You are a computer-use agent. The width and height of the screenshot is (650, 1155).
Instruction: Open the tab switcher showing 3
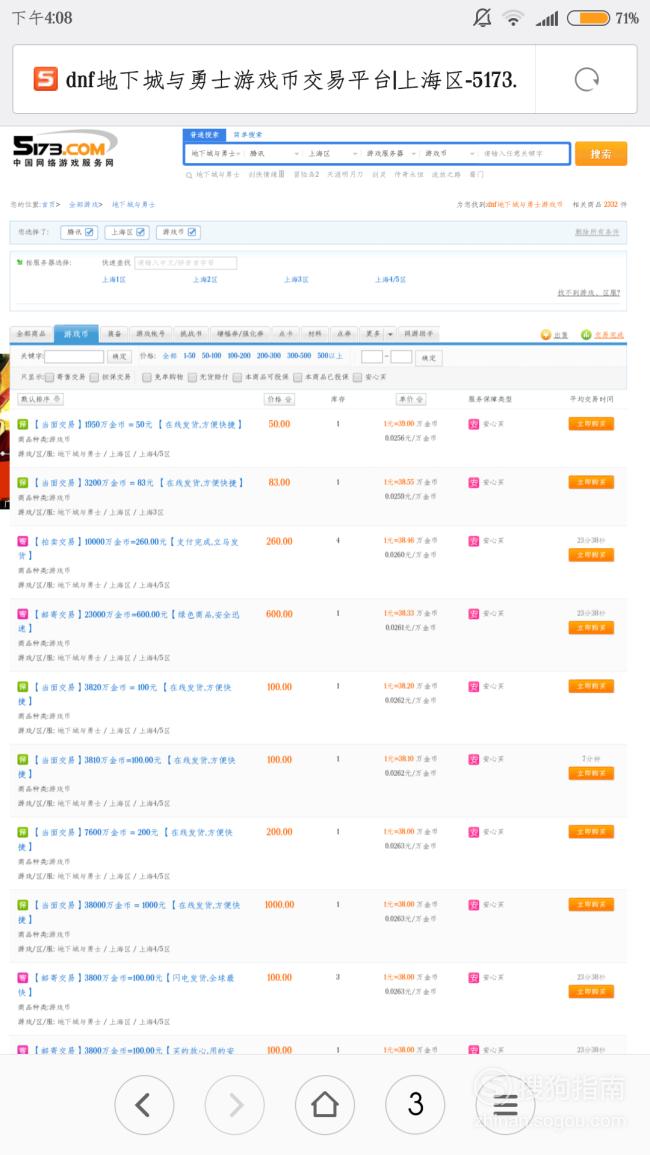415,1105
